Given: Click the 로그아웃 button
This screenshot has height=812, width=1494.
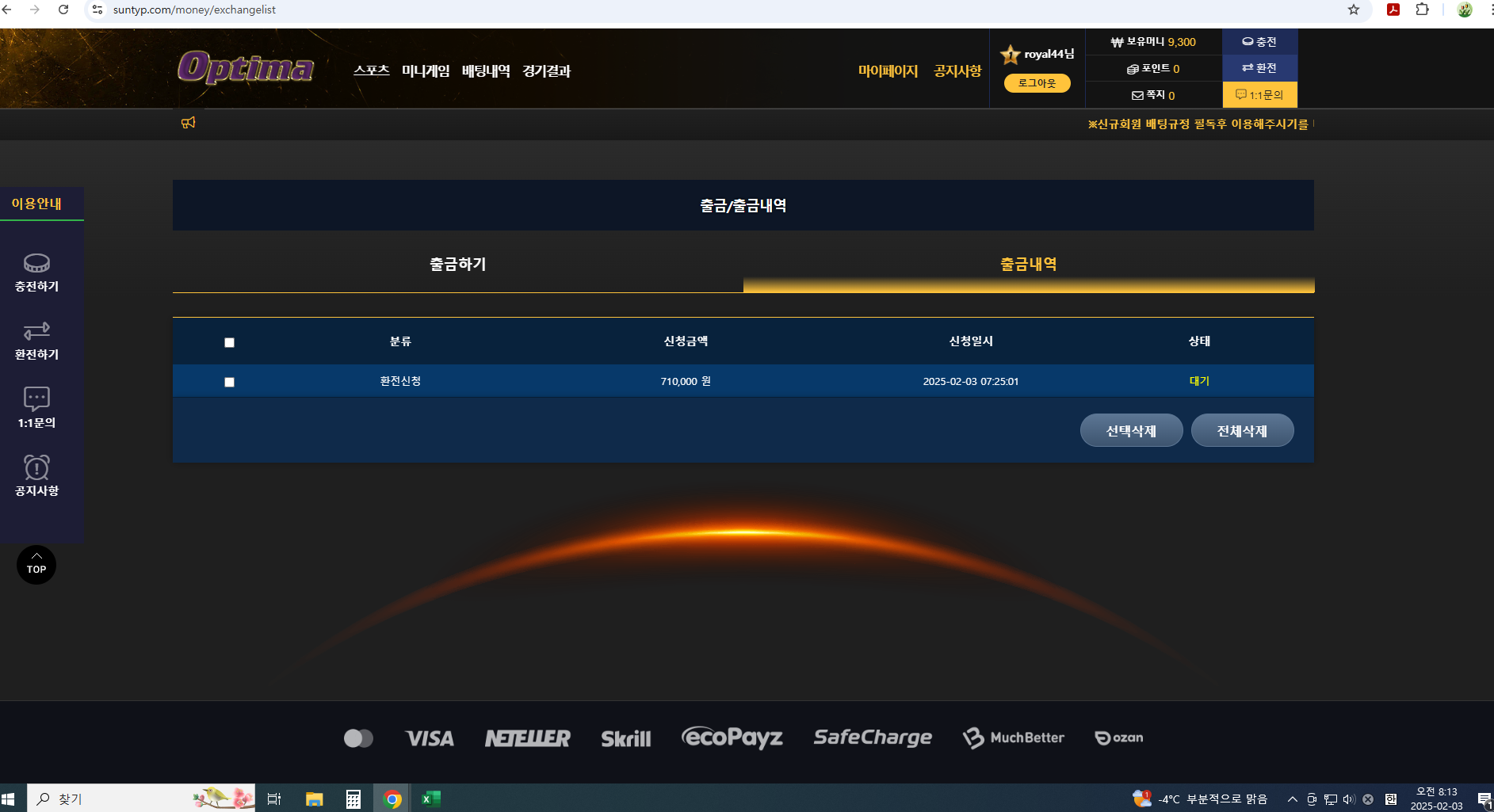Looking at the screenshot, I should pos(1037,83).
